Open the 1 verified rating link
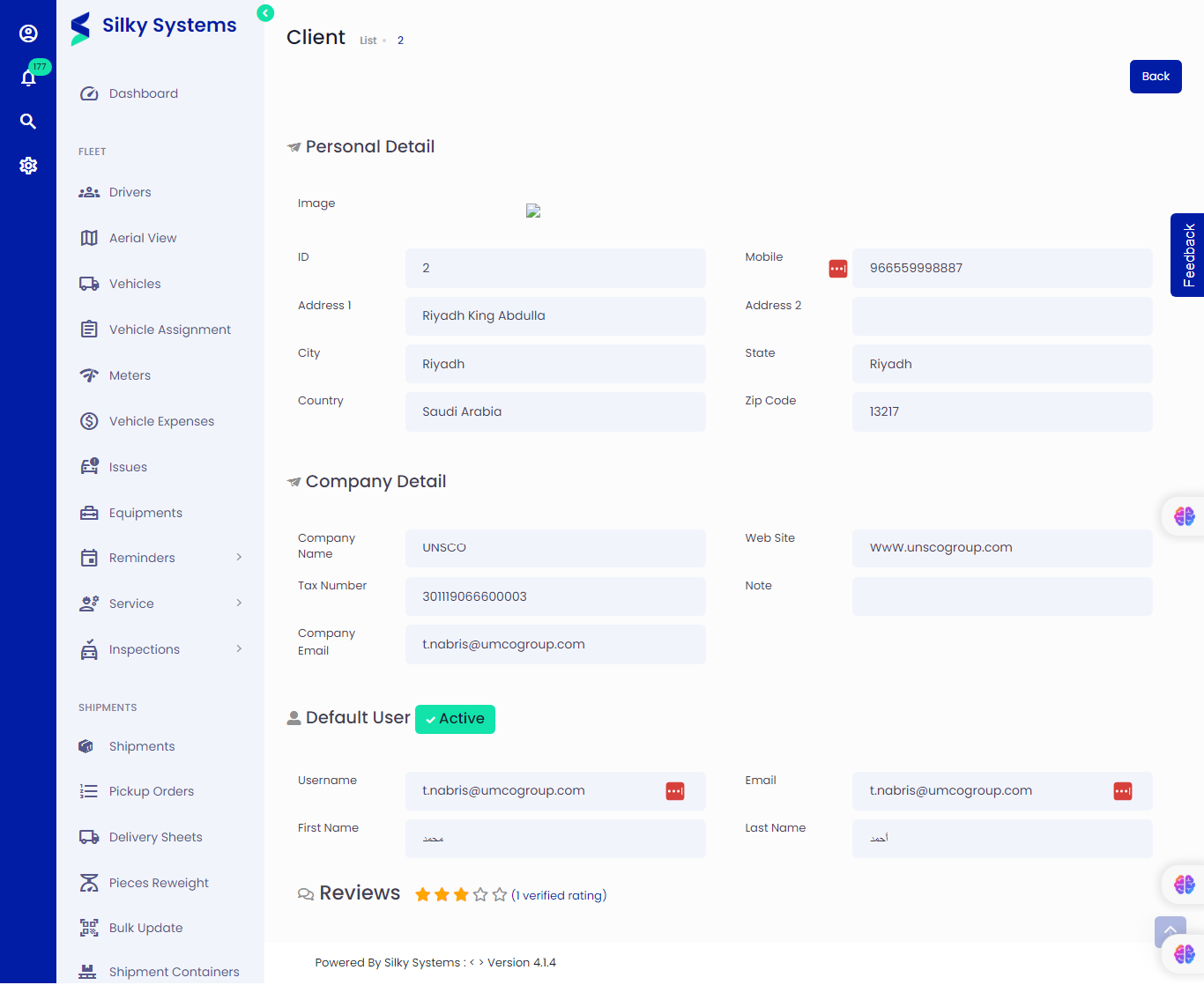The height and width of the screenshot is (985, 1204). click(x=559, y=895)
